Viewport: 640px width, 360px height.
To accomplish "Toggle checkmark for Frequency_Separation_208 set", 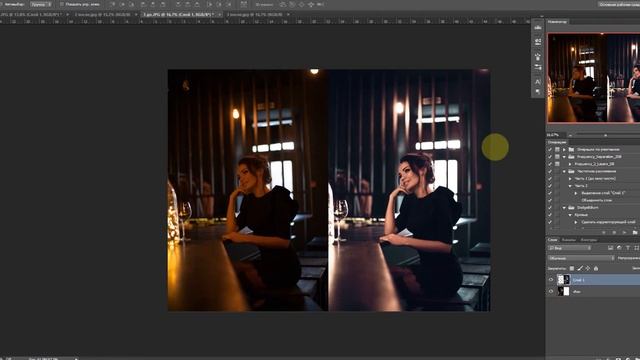I will point(550,157).
